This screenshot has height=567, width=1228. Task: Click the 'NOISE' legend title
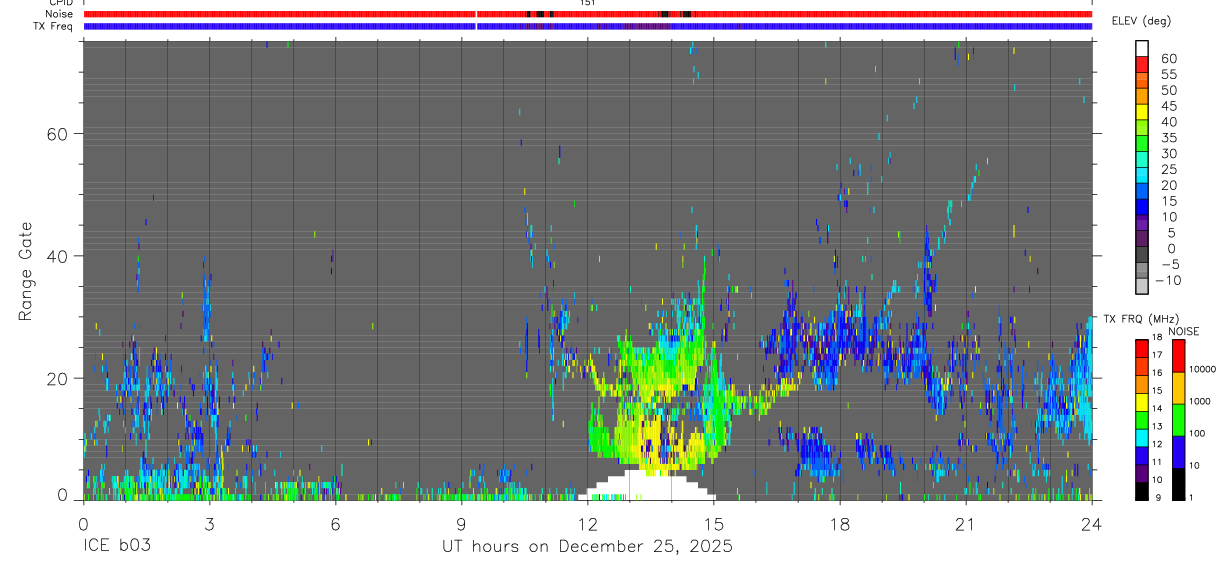click(1185, 331)
